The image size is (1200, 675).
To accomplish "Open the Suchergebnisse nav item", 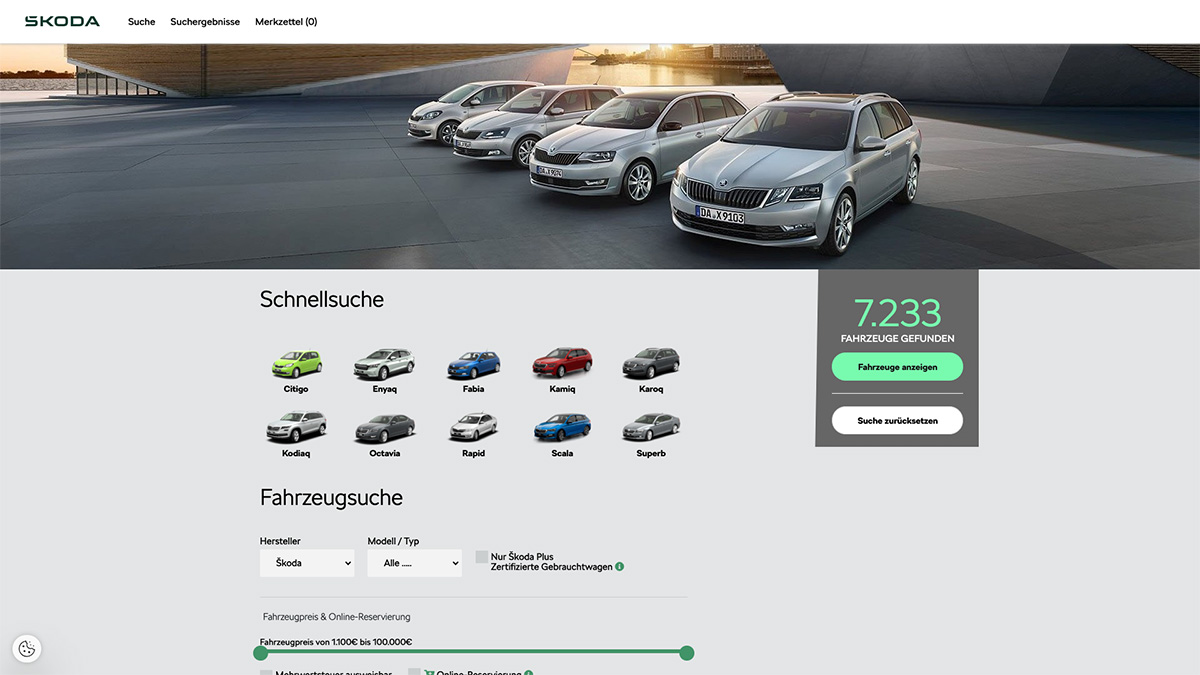I will 205,22.
